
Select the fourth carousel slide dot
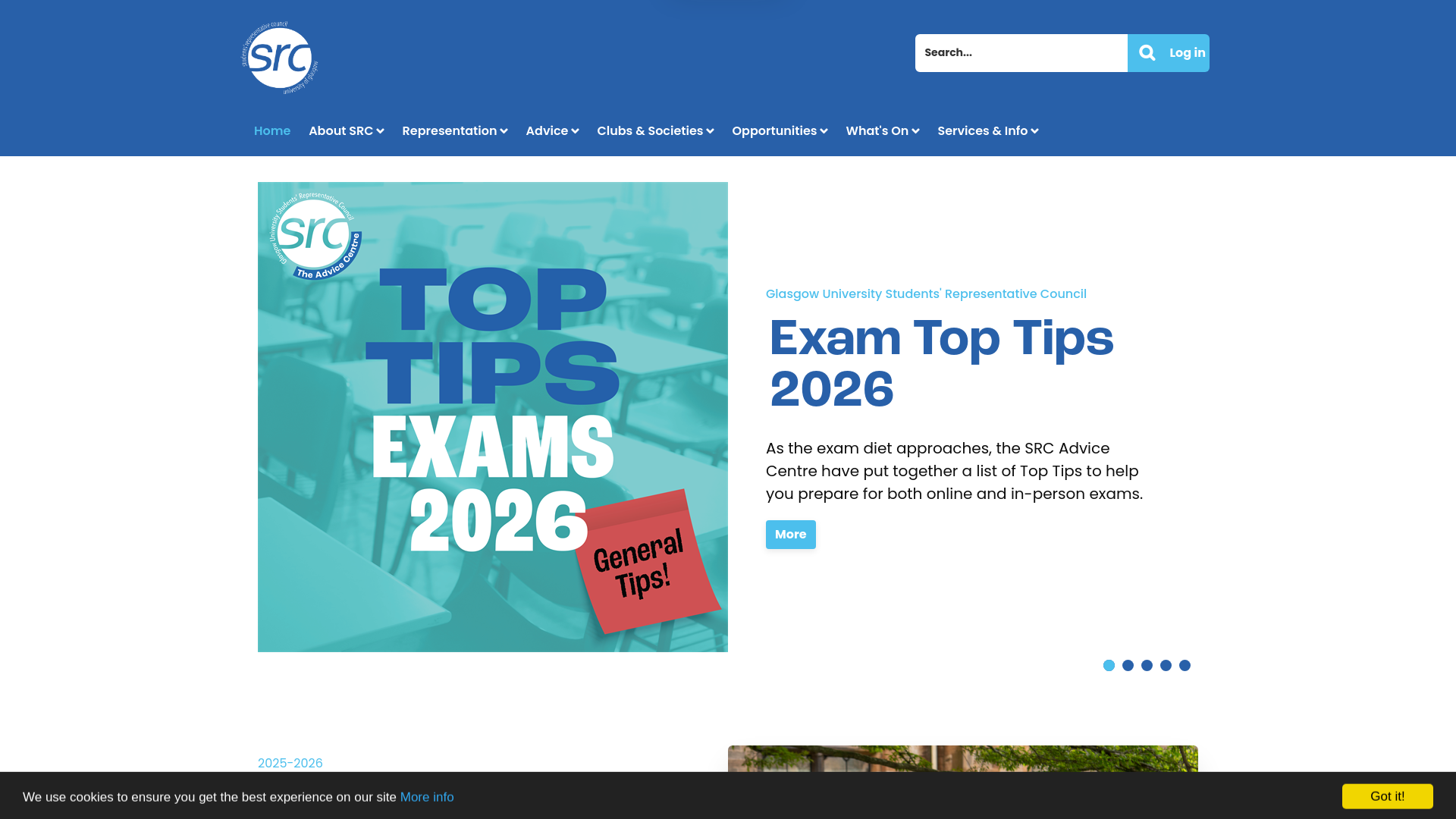coord(1166,666)
